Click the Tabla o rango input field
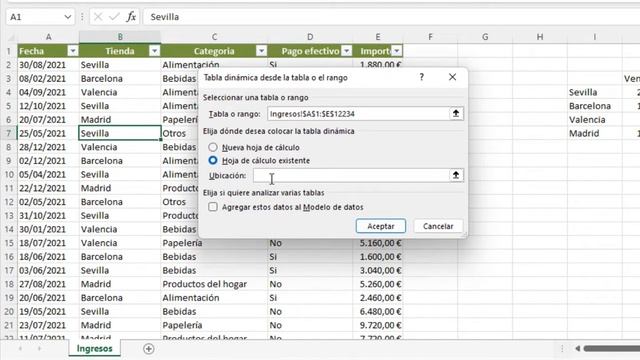 [x=358, y=113]
